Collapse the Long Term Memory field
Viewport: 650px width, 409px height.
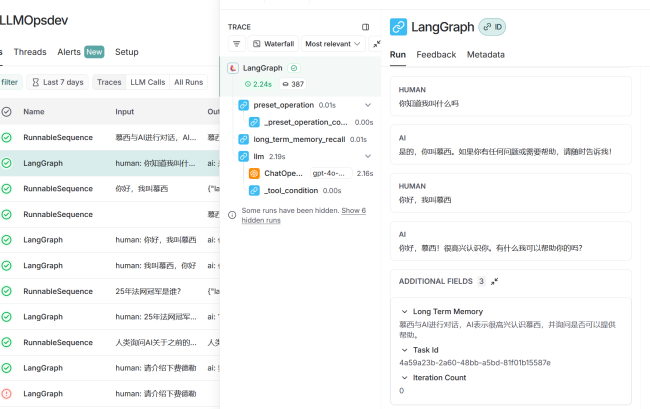click(x=405, y=312)
